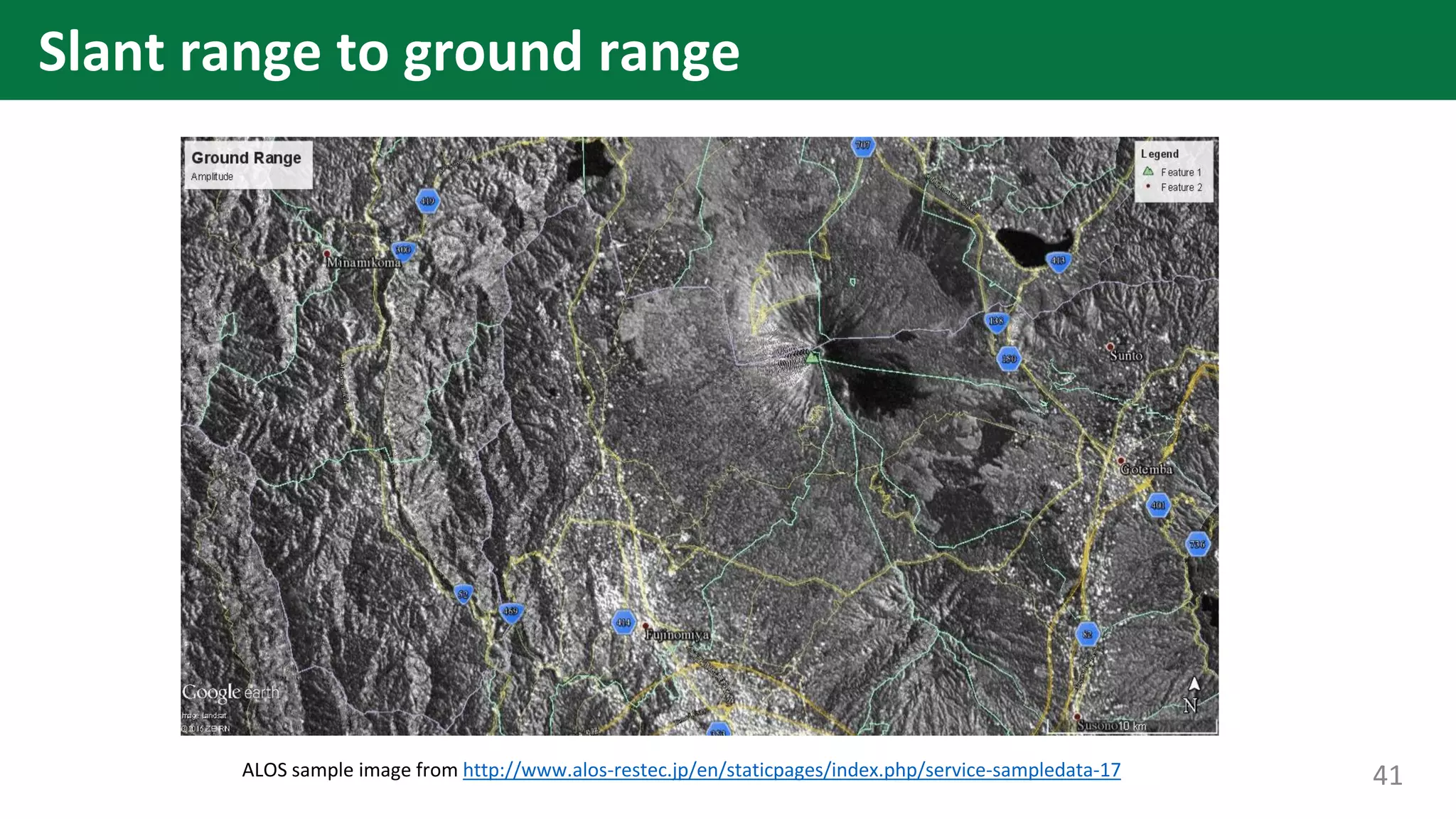The image size is (1456, 819).
Task: Click the Susono red dot marker
Action: tap(1078, 717)
